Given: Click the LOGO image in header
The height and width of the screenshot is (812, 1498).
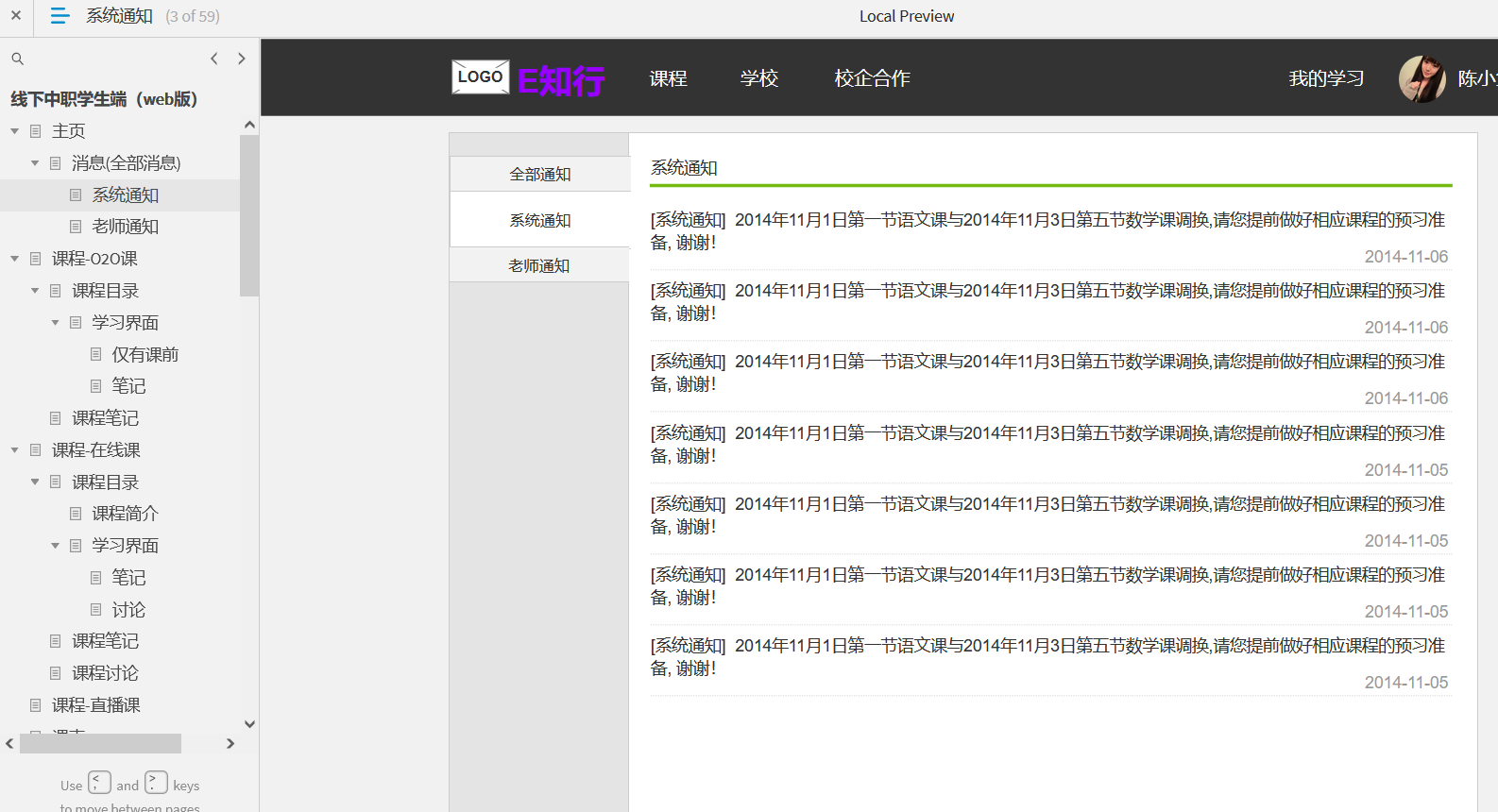Looking at the screenshot, I should 480,77.
